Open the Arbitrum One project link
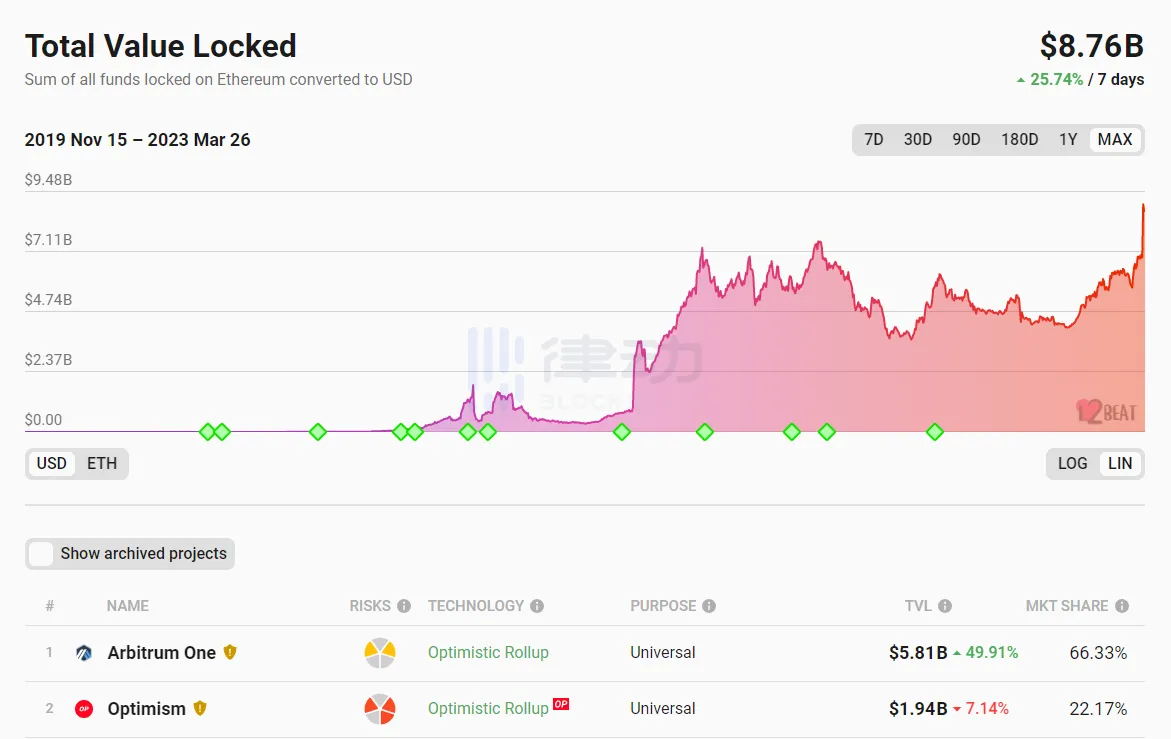1171x739 pixels. 161,653
